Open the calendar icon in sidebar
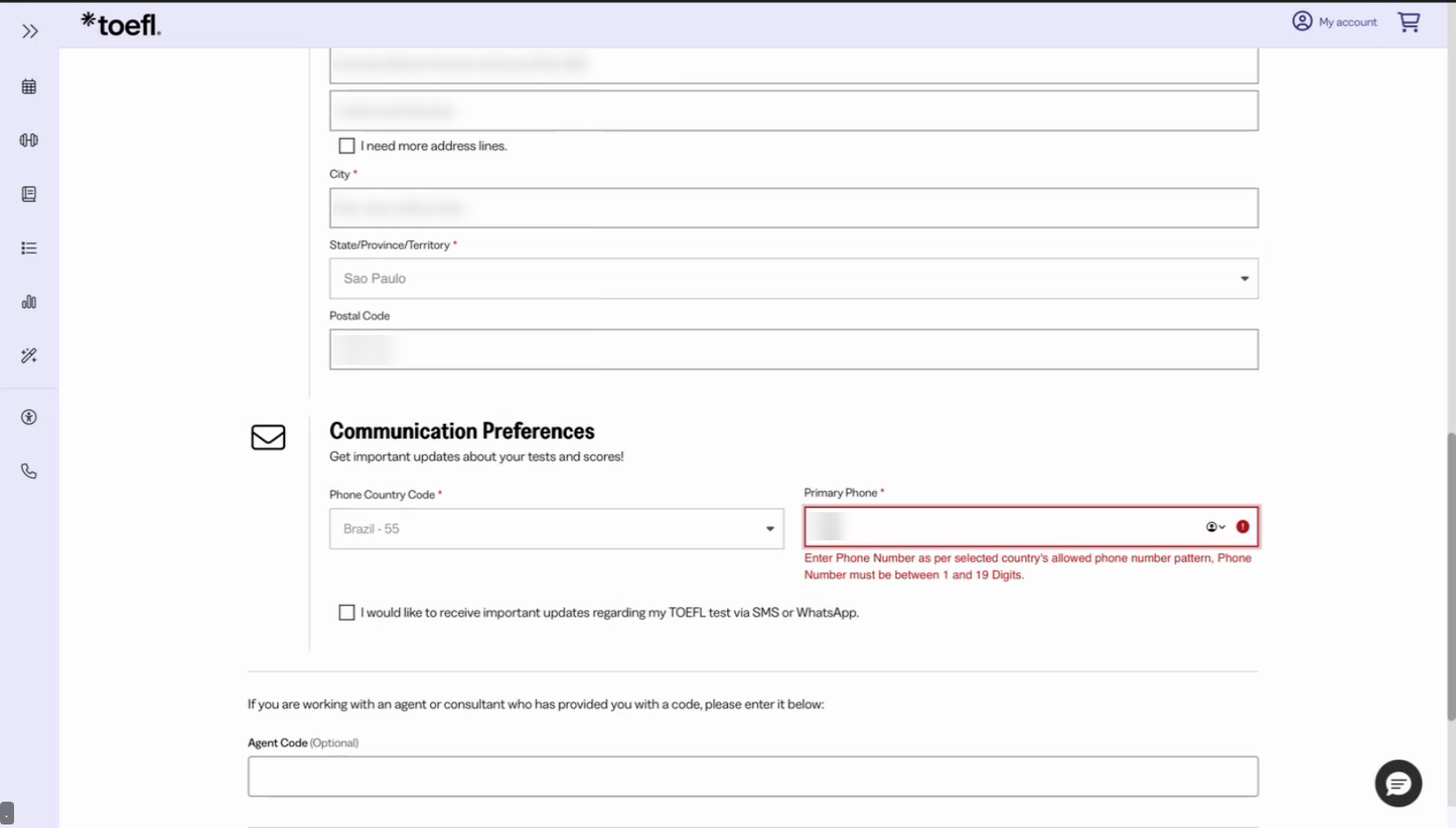Image resolution: width=1456 pixels, height=828 pixels. coord(29,86)
